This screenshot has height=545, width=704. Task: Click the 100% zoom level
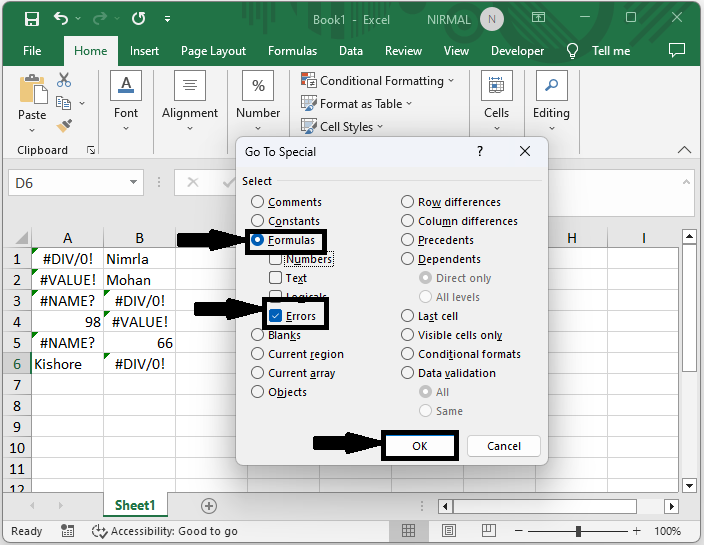(667, 531)
